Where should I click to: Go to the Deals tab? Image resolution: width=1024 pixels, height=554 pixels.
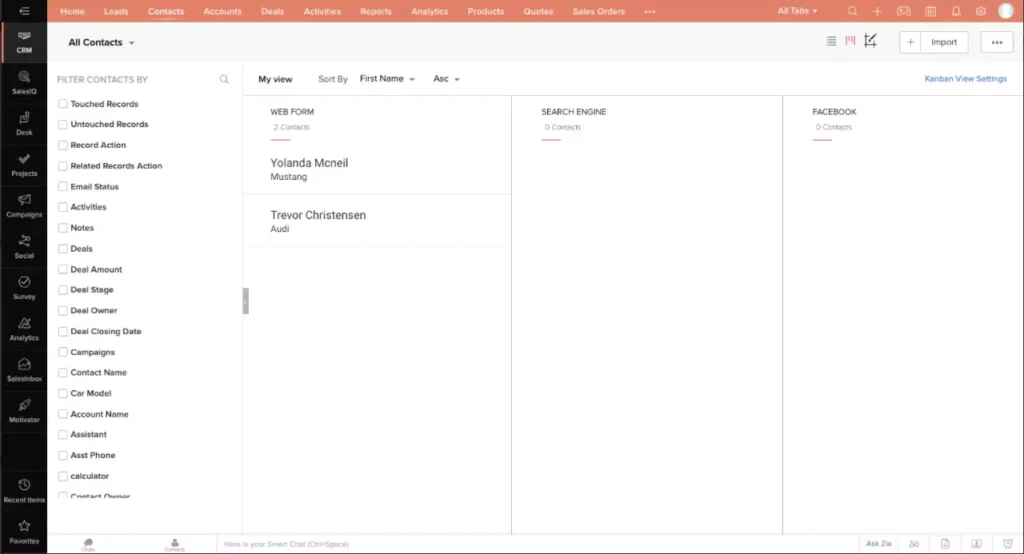click(x=272, y=11)
